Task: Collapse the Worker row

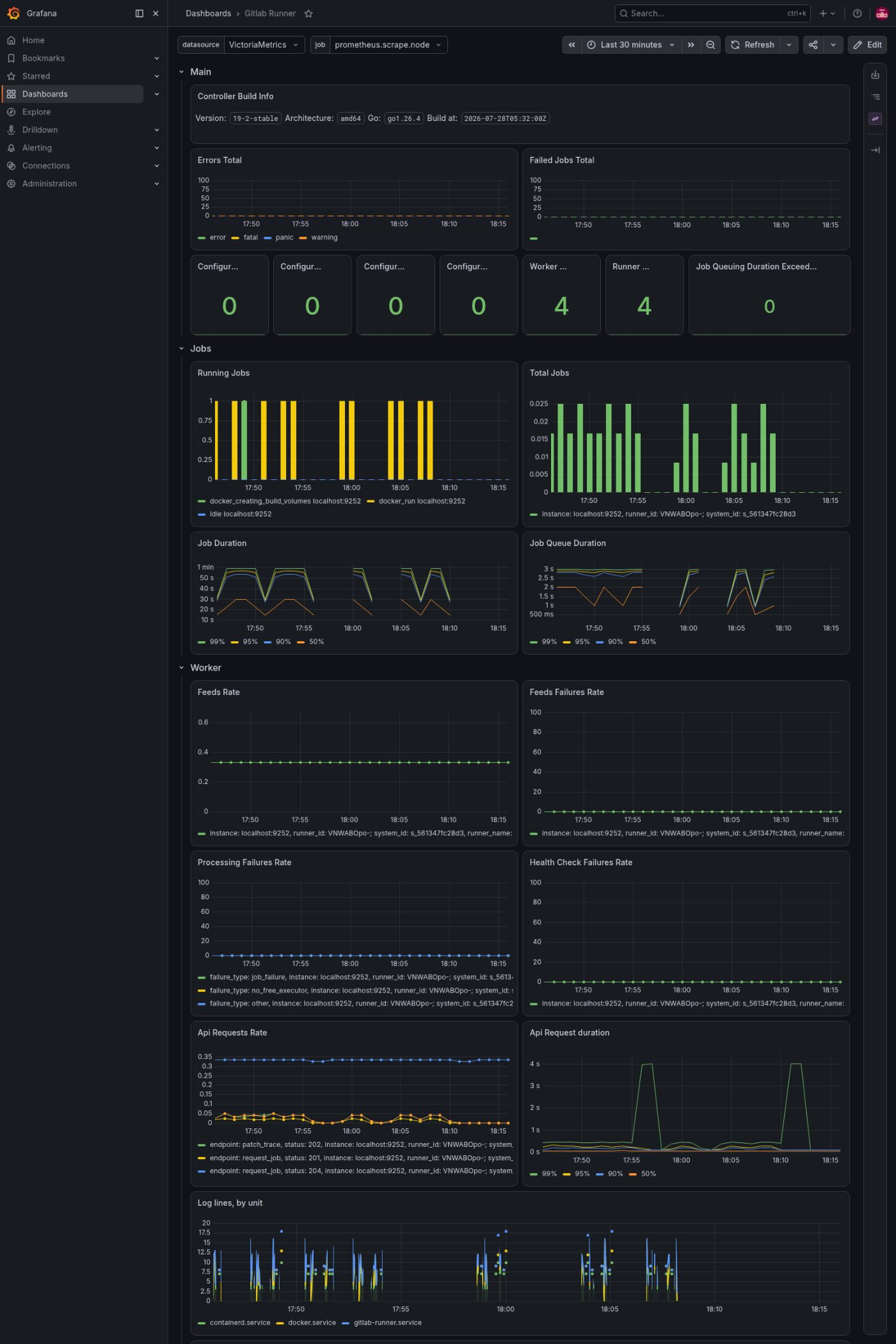Action: (181, 668)
